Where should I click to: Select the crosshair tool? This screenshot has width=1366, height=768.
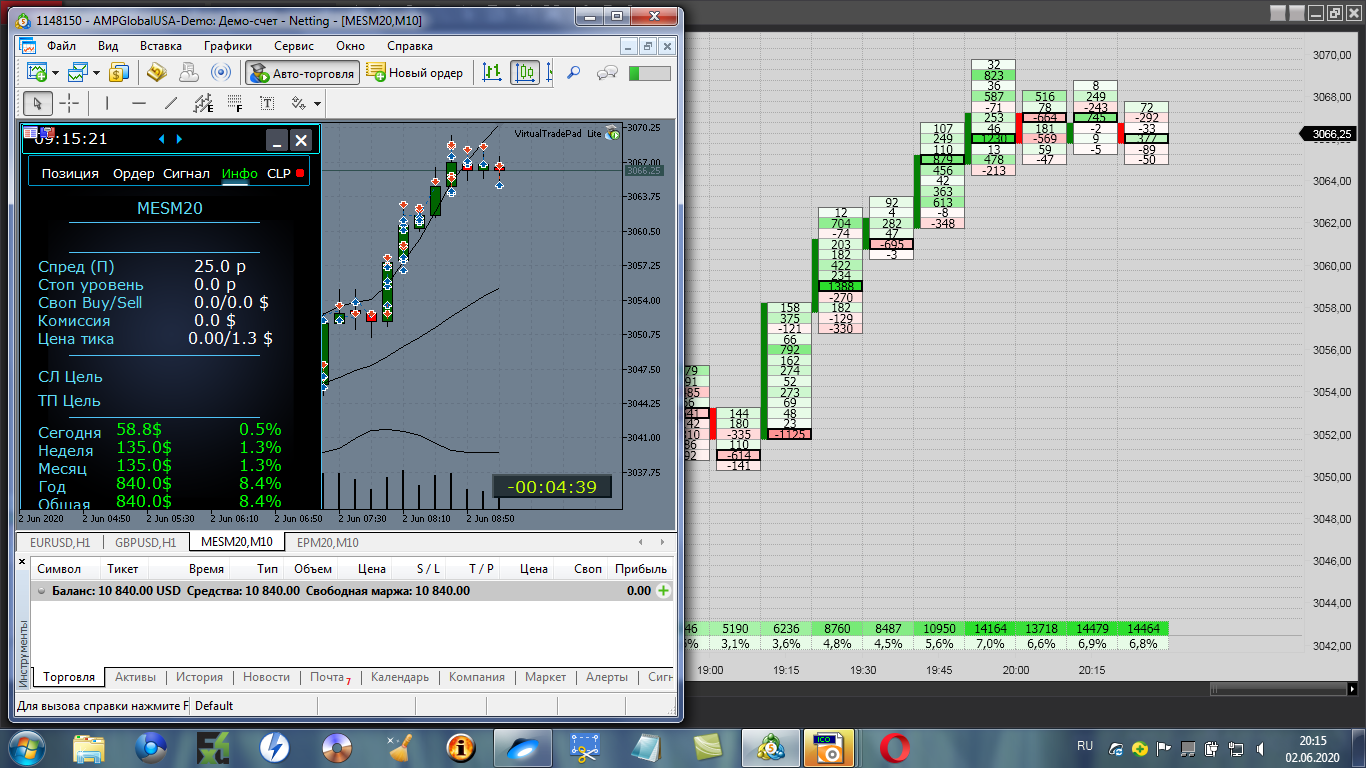coord(69,103)
